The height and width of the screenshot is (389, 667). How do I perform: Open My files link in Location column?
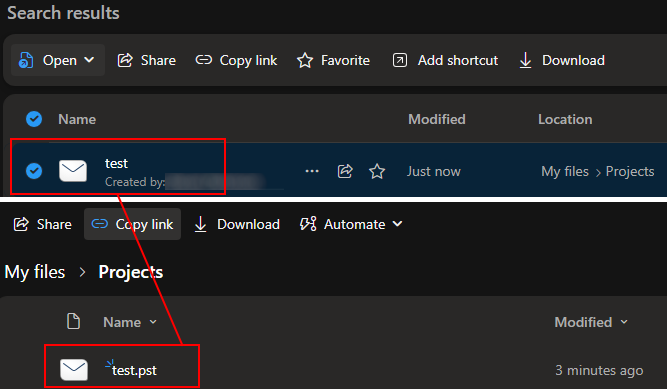(x=565, y=171)
